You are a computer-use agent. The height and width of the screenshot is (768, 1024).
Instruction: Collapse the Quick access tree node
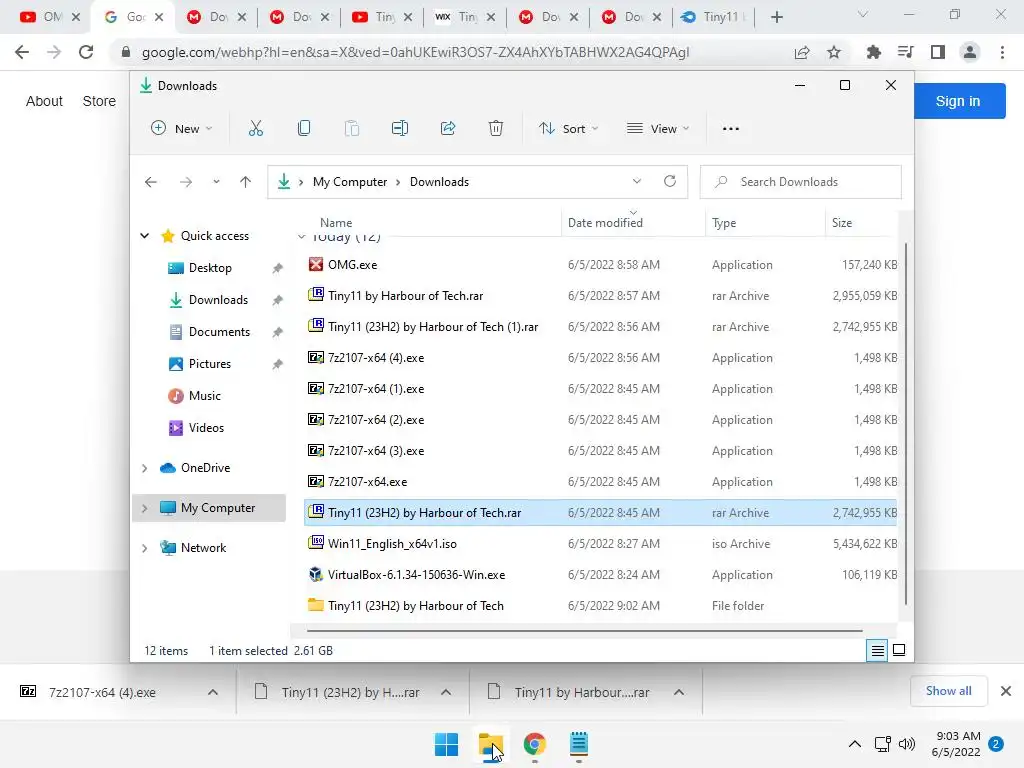144,236
